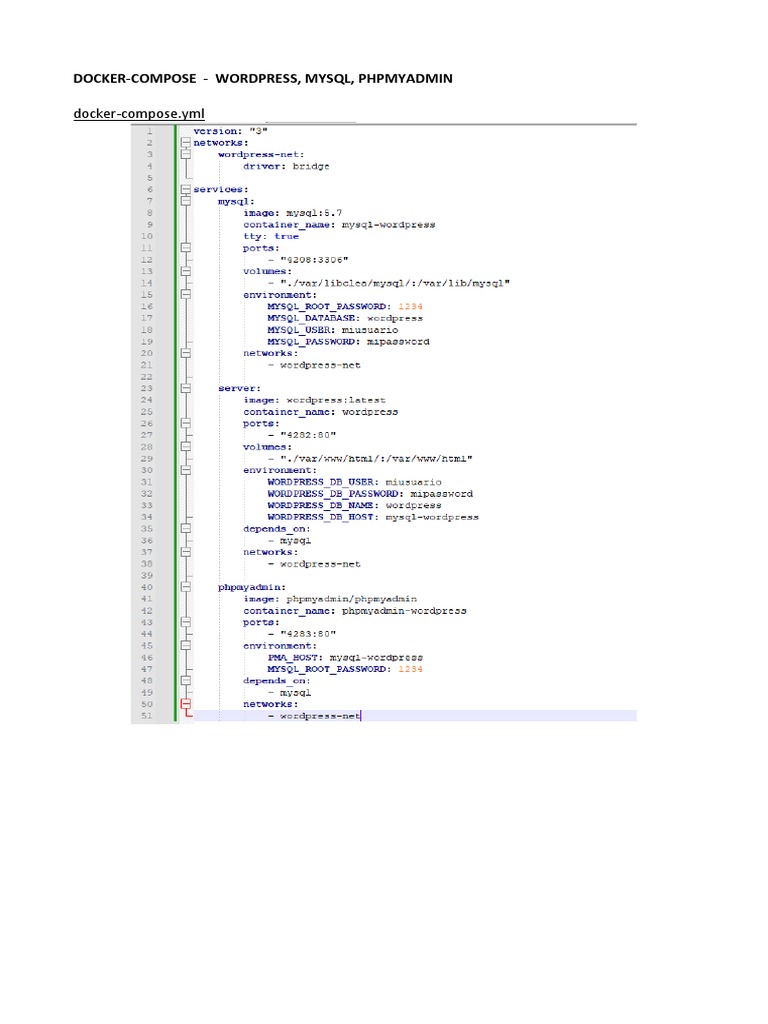Image resolution: width=768 pixels, height=1024 pixels.
Task: Collapse the services block fold marker
Action: (x=185, y=189)
